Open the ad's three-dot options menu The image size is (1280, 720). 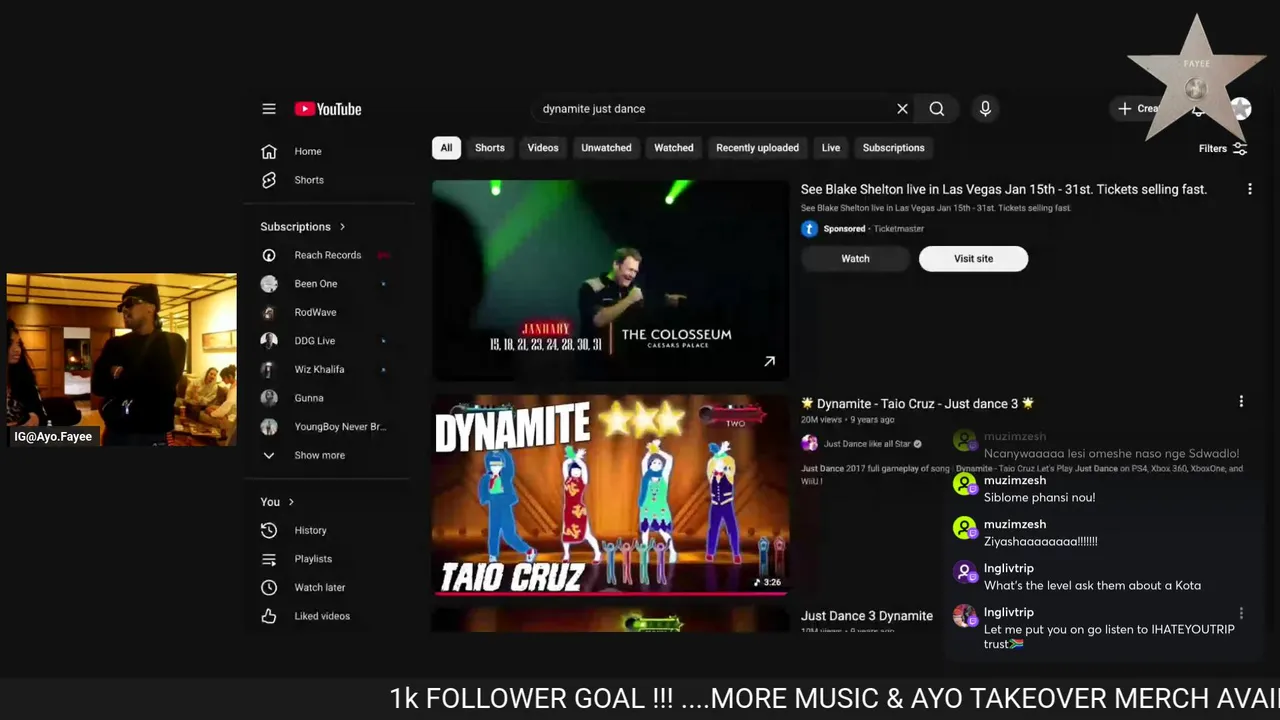tap(1249, 189)
